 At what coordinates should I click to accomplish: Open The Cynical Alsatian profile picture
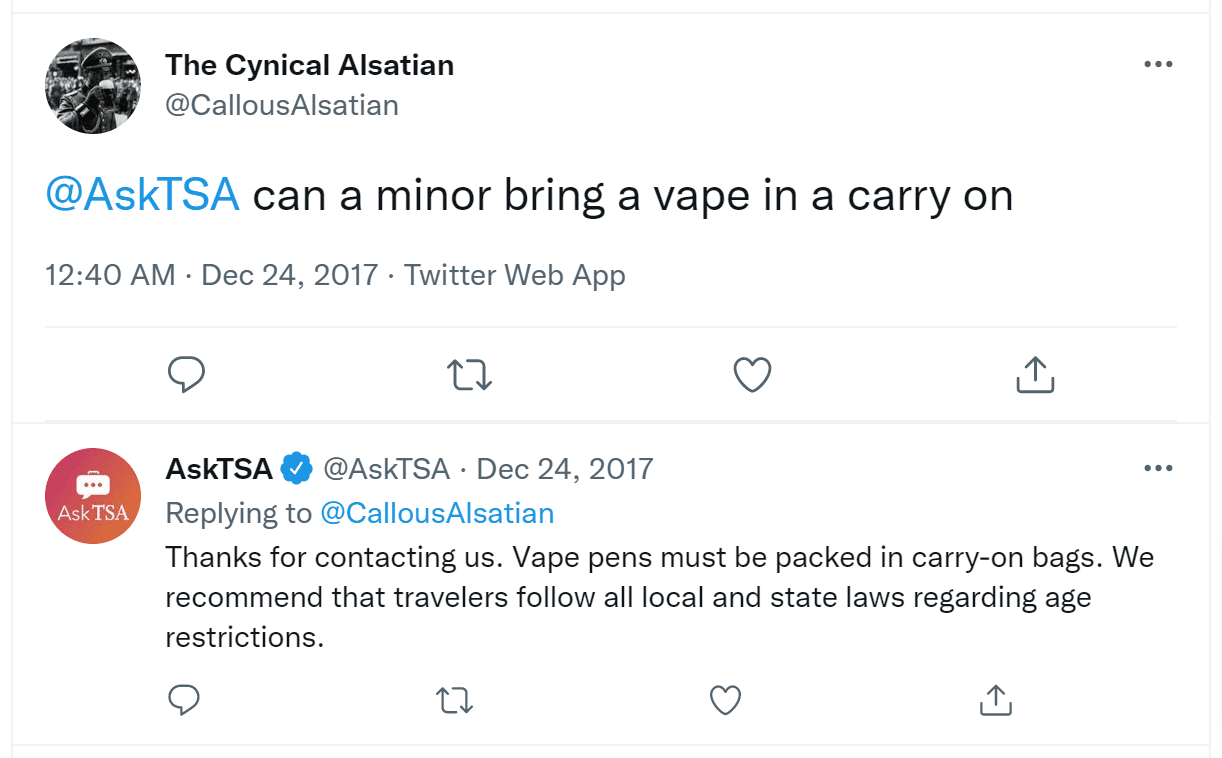click(93, 86)
